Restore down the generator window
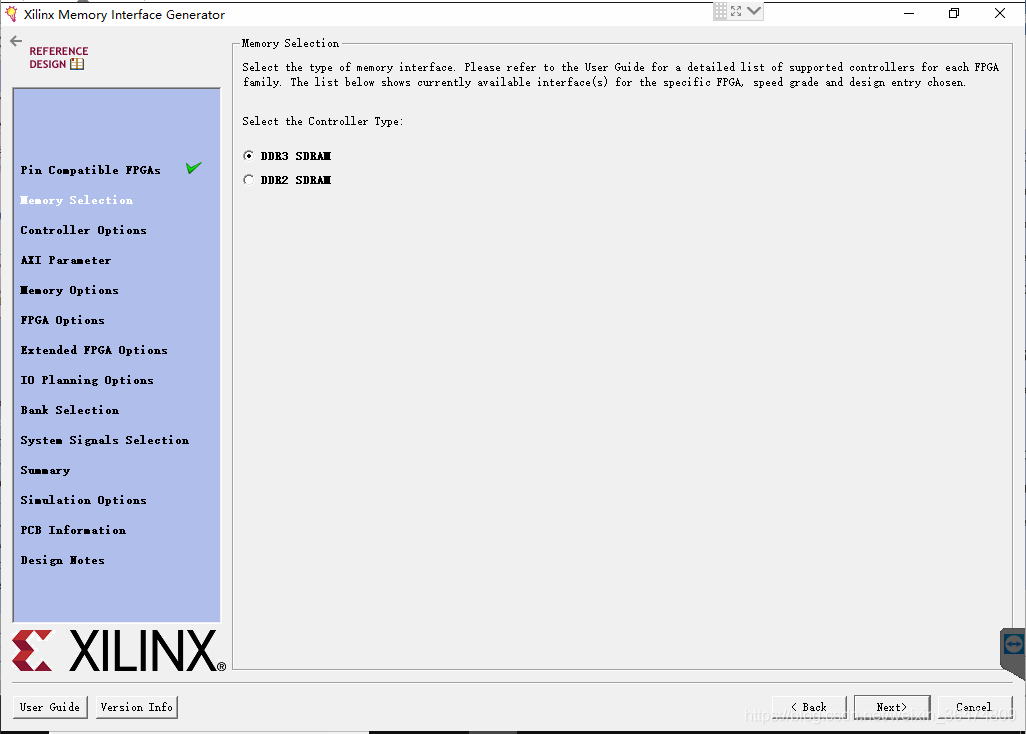This screenshot has height=734, width=1026. click(x=954, y=13)
